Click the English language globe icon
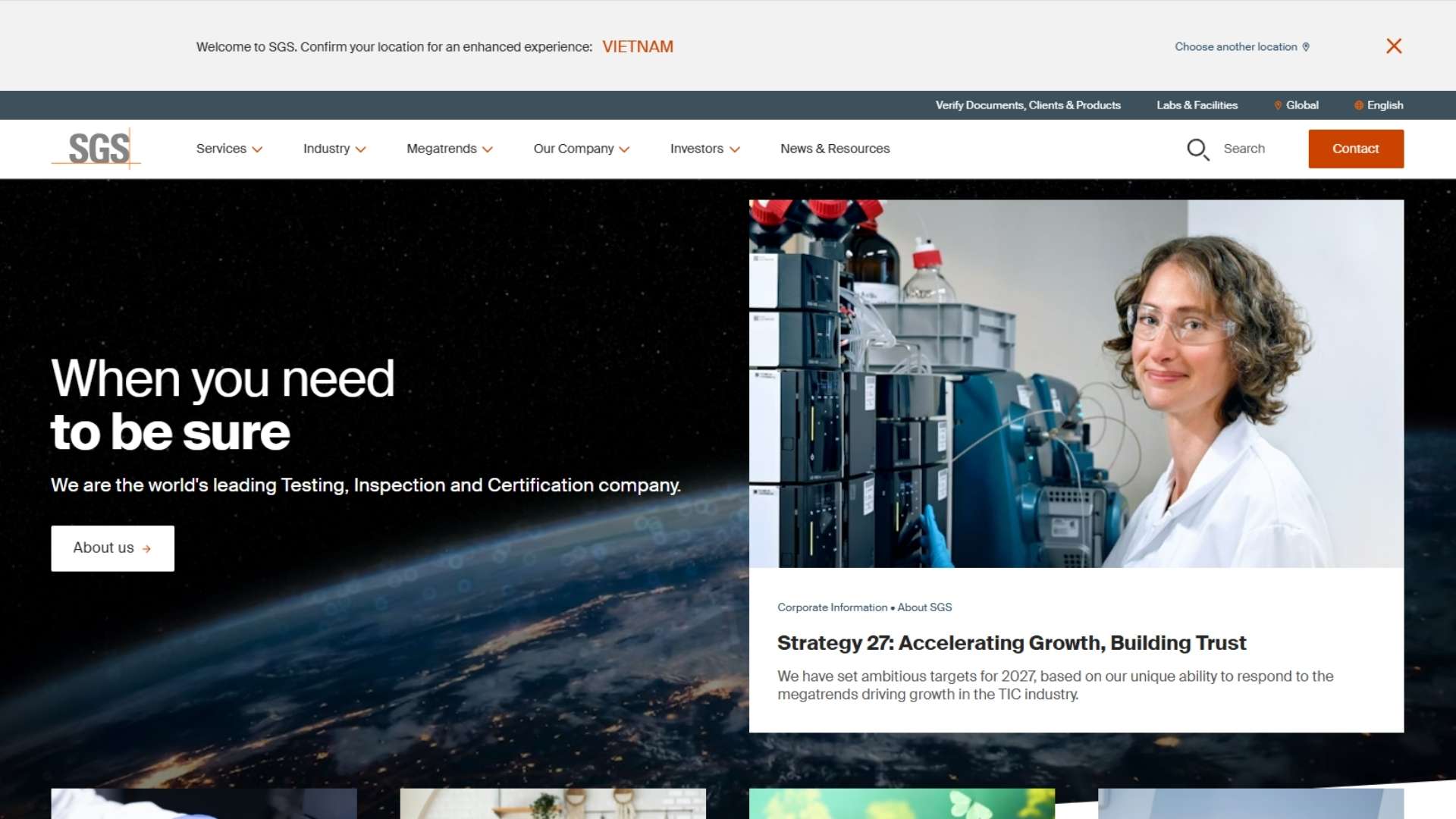This screenshot has height=819, width=1456. point(1359,105)
